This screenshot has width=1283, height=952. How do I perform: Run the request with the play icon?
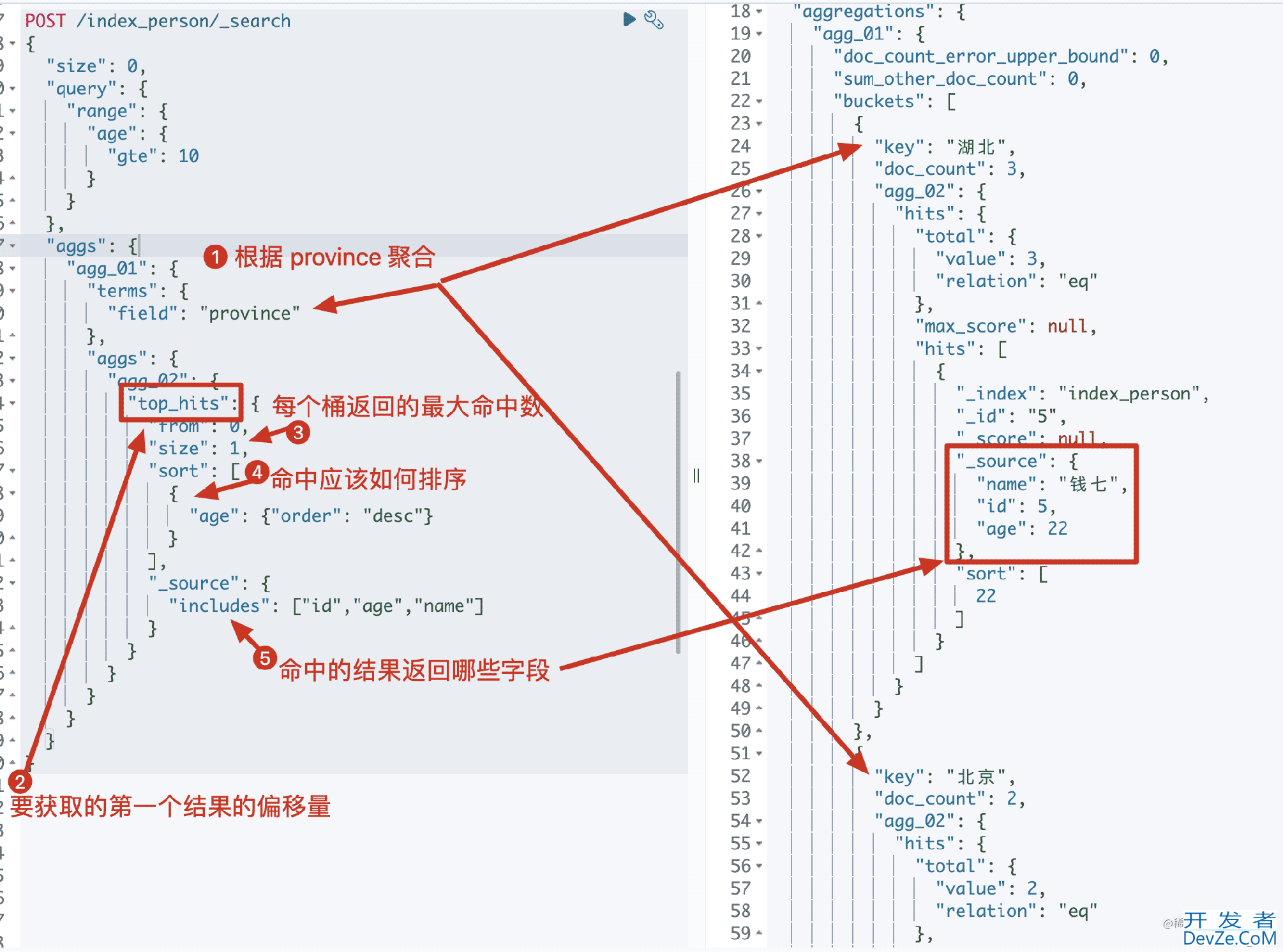(629, 19)
